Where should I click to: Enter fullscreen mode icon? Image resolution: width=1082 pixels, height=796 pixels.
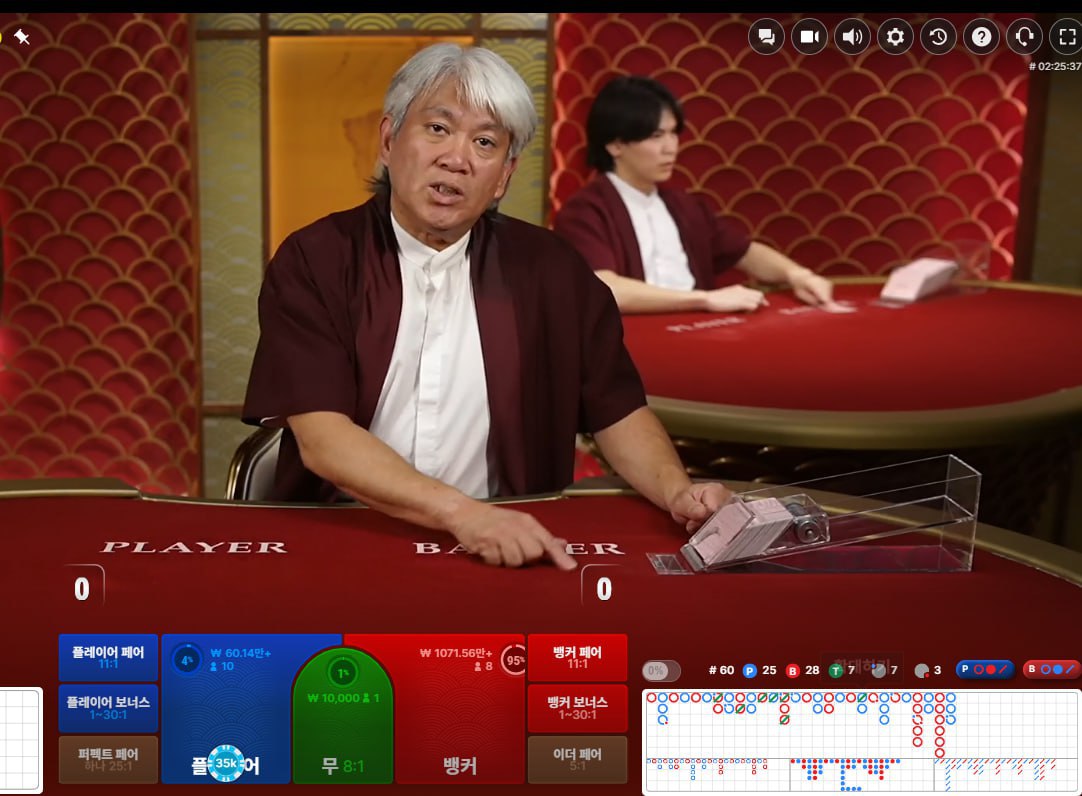click(1067, 36)
